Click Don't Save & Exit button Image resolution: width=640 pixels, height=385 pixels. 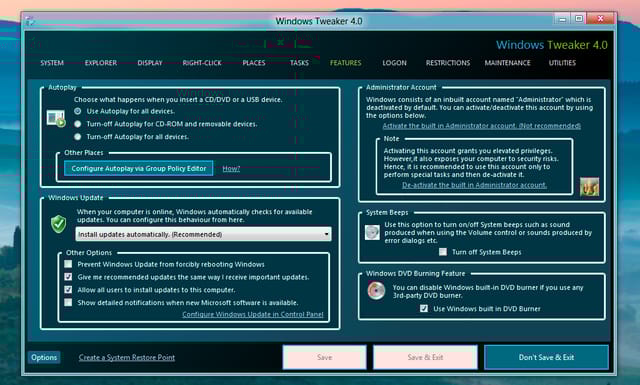coord(546,357)
